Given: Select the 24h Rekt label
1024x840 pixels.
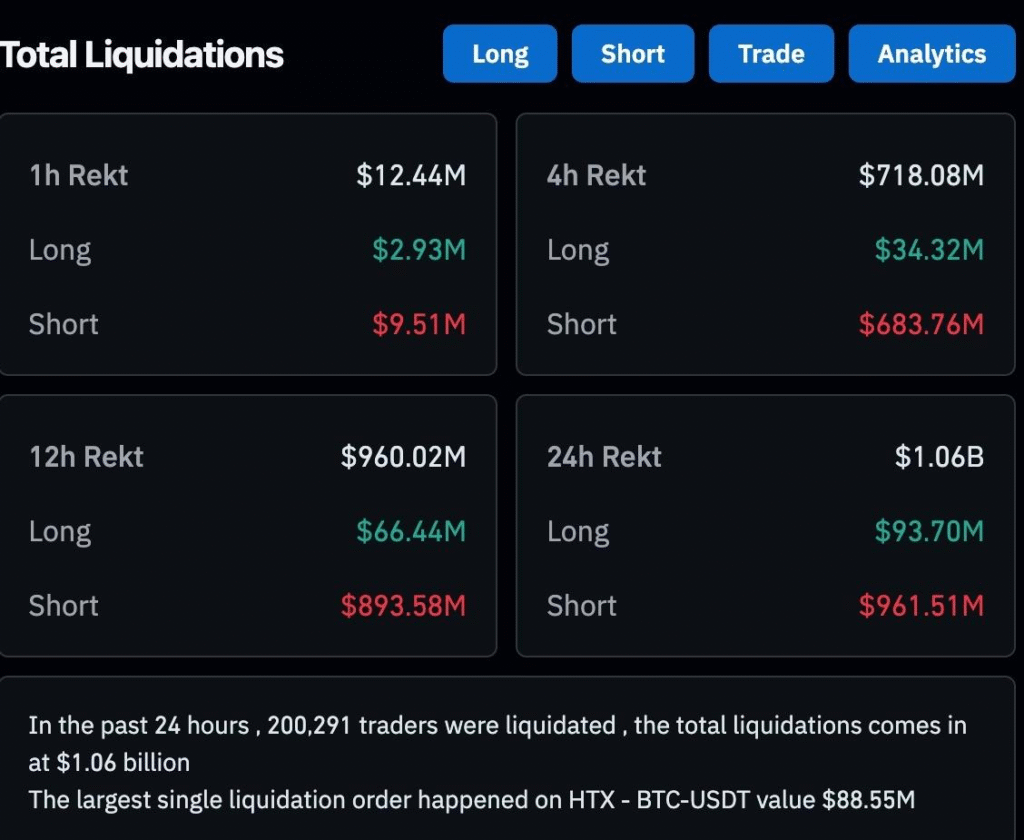Looking at the screenshot, I should tap(604, 457).
